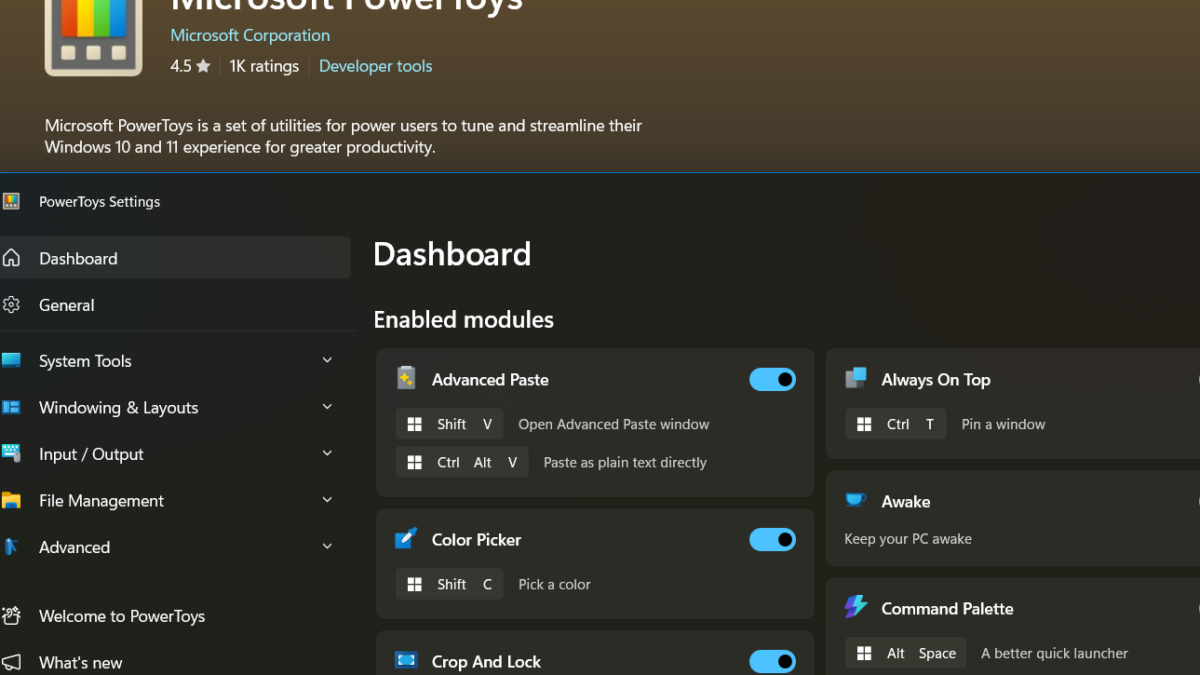
Task: Click the Always On Top icon
Action: pyautogui.click(x=856, y=378)
